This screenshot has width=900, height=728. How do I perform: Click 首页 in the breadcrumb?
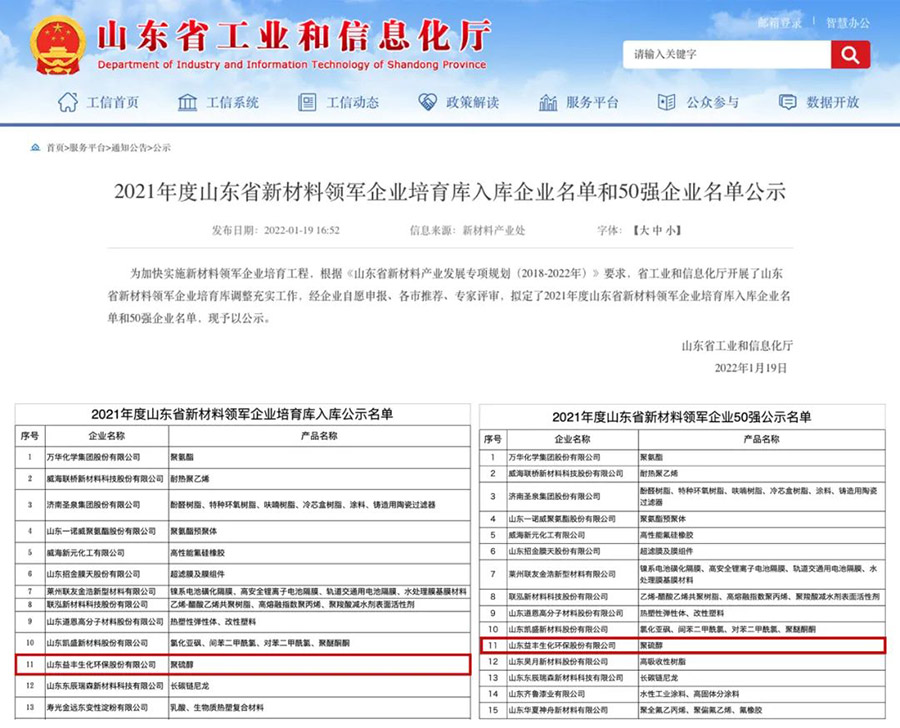pos(55,148)
